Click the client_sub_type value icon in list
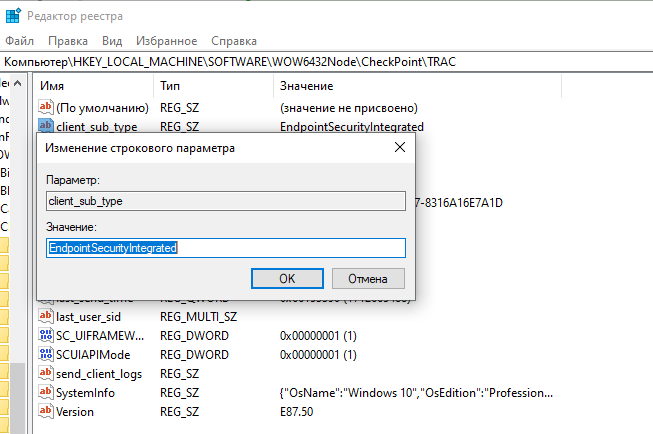The height and width of the screenshot is (434, 653). coord(45,127)
